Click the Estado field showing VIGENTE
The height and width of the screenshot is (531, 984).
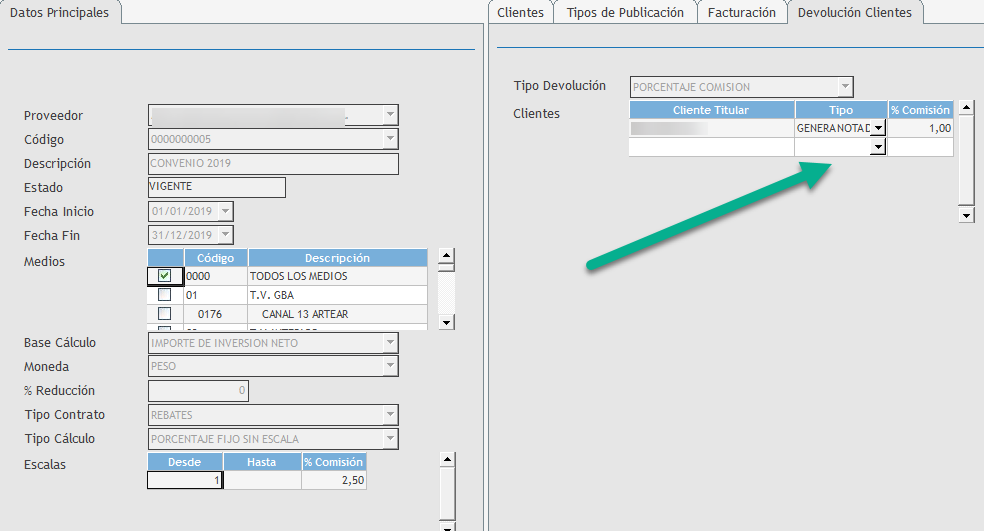(x=216, y=187)
